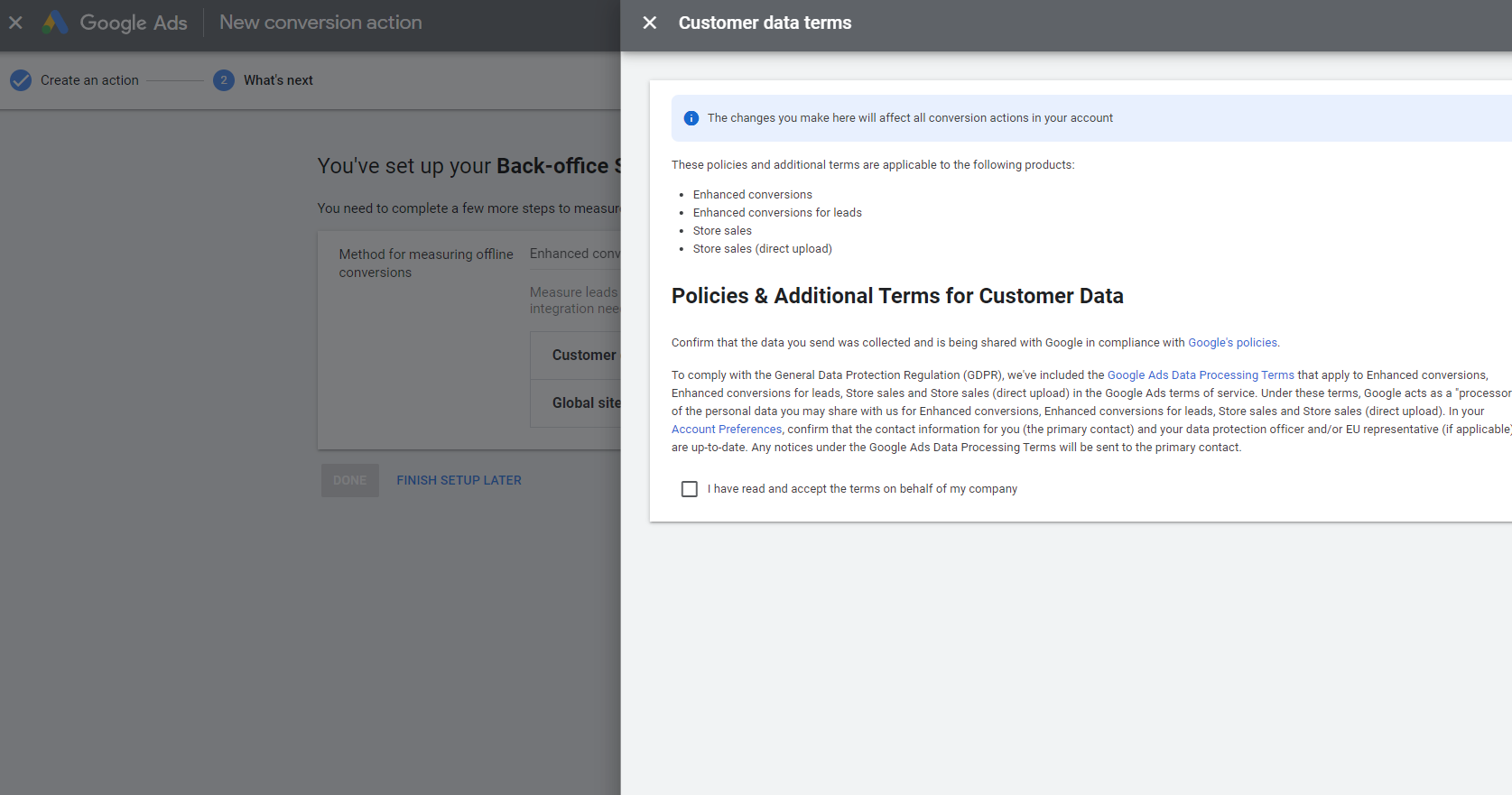Image resolution: width=1512 pixels, height=795 pixels.
Task: Click the checkmark icon for Create an action
Action: [x=21, y=80]
